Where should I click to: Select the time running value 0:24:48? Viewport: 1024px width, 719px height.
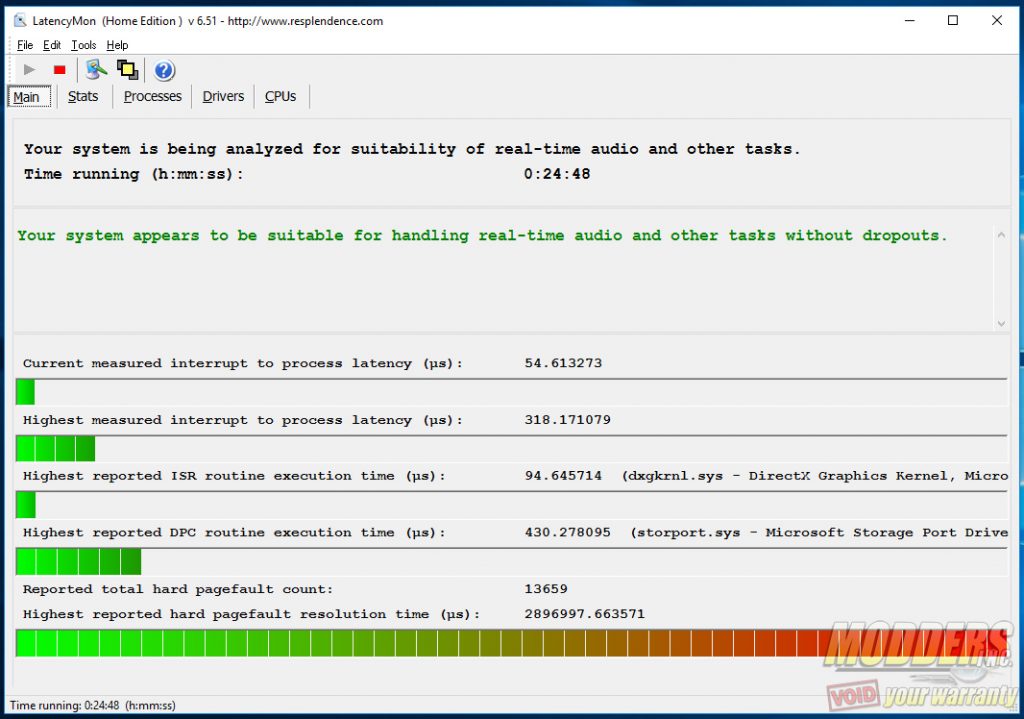[557, 174]
